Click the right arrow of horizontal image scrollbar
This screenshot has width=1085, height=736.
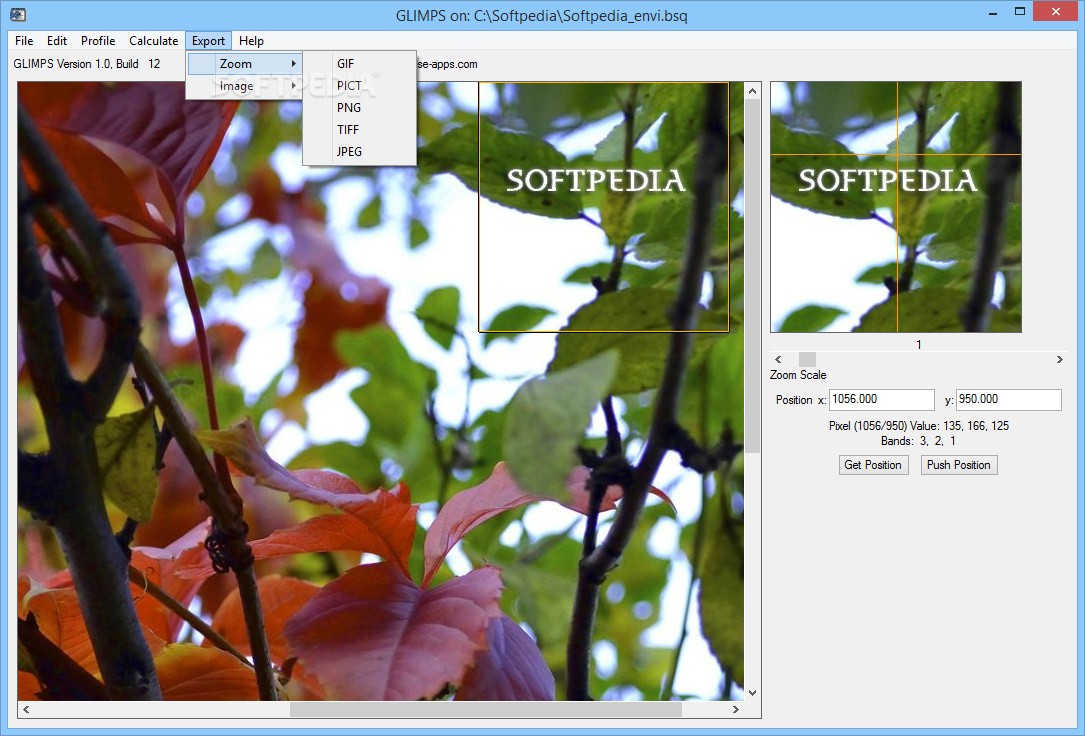[x=736, y=710]
